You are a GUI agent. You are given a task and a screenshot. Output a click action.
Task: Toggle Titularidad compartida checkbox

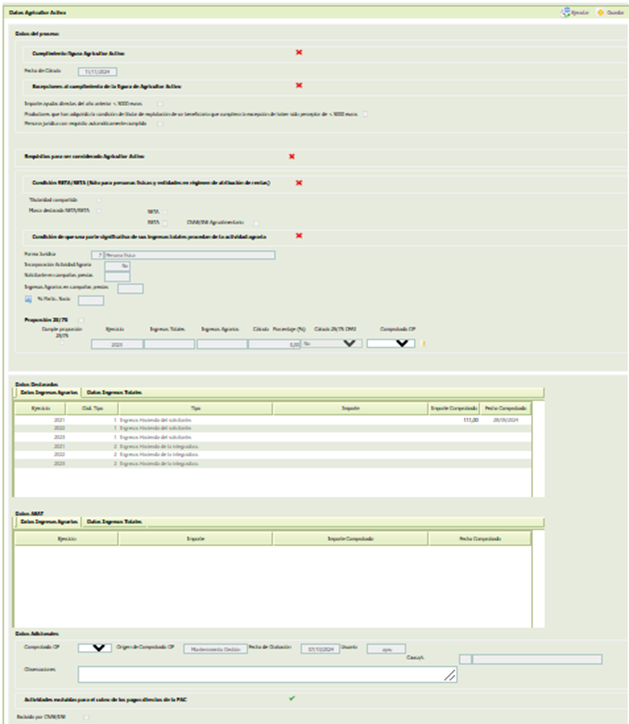[x=98, y=200]
